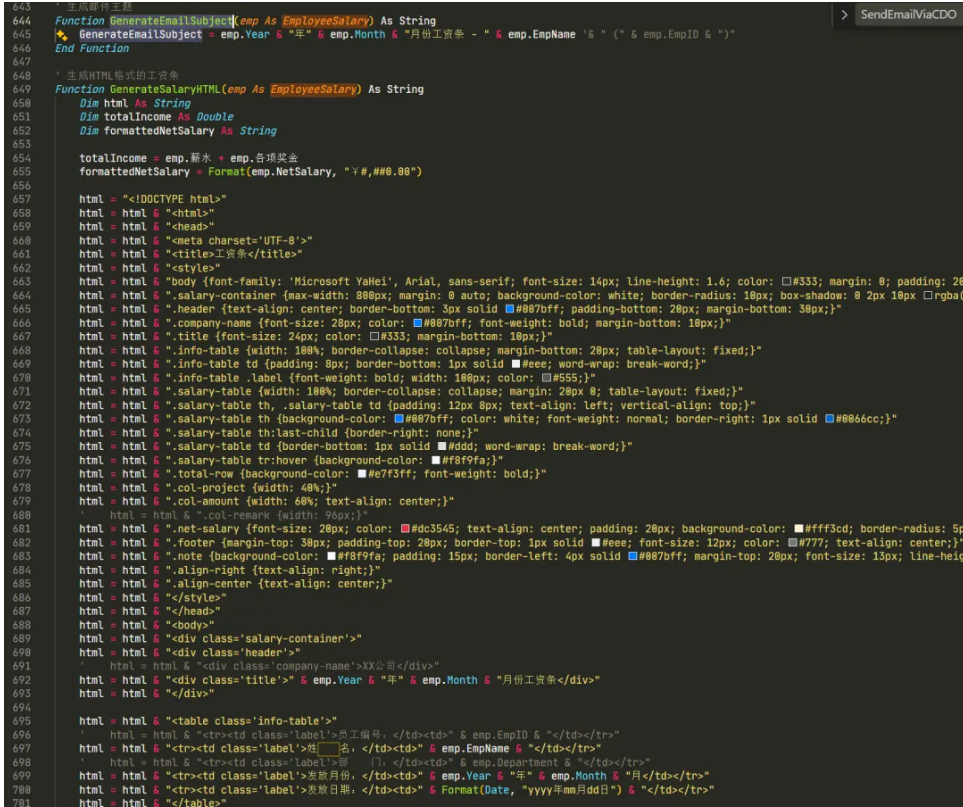Viewport: 963px width, 807px height.
Task: Click the #e7f3ff swatch in .total-row rule
Action: (362, 474)
